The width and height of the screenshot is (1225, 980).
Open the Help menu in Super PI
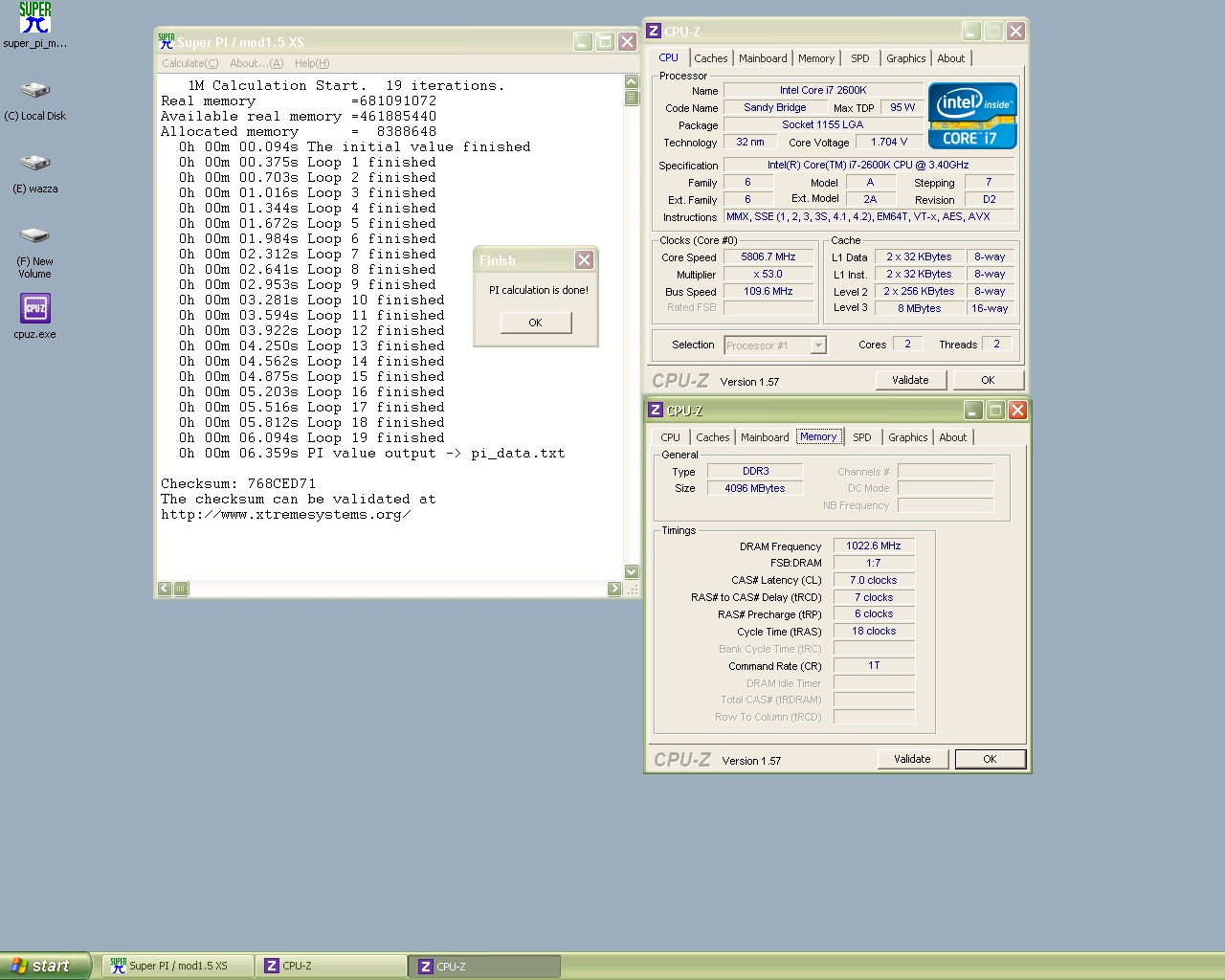(311, 63)
